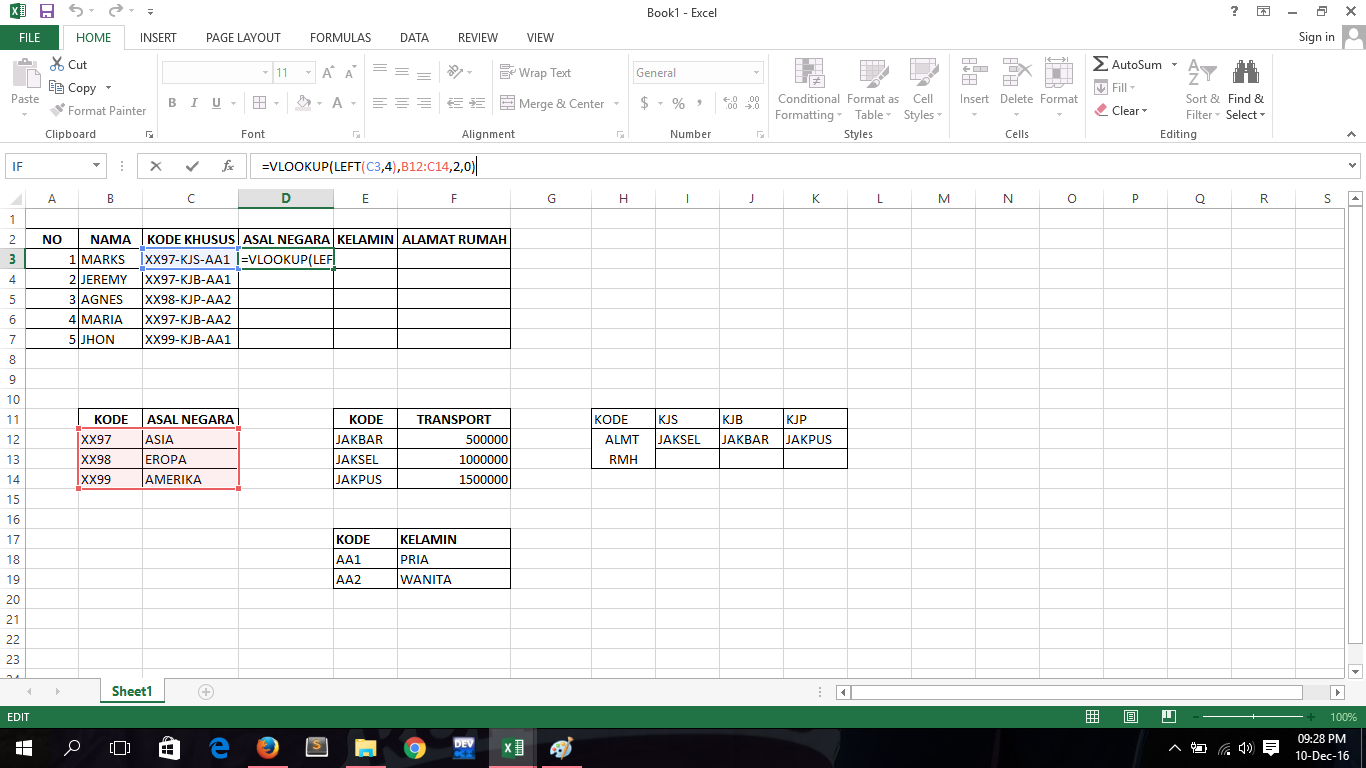The width and height of the screenshot is (1366, 768).
Task: Open the DATA ribbon tab
Action: point(414,37)
